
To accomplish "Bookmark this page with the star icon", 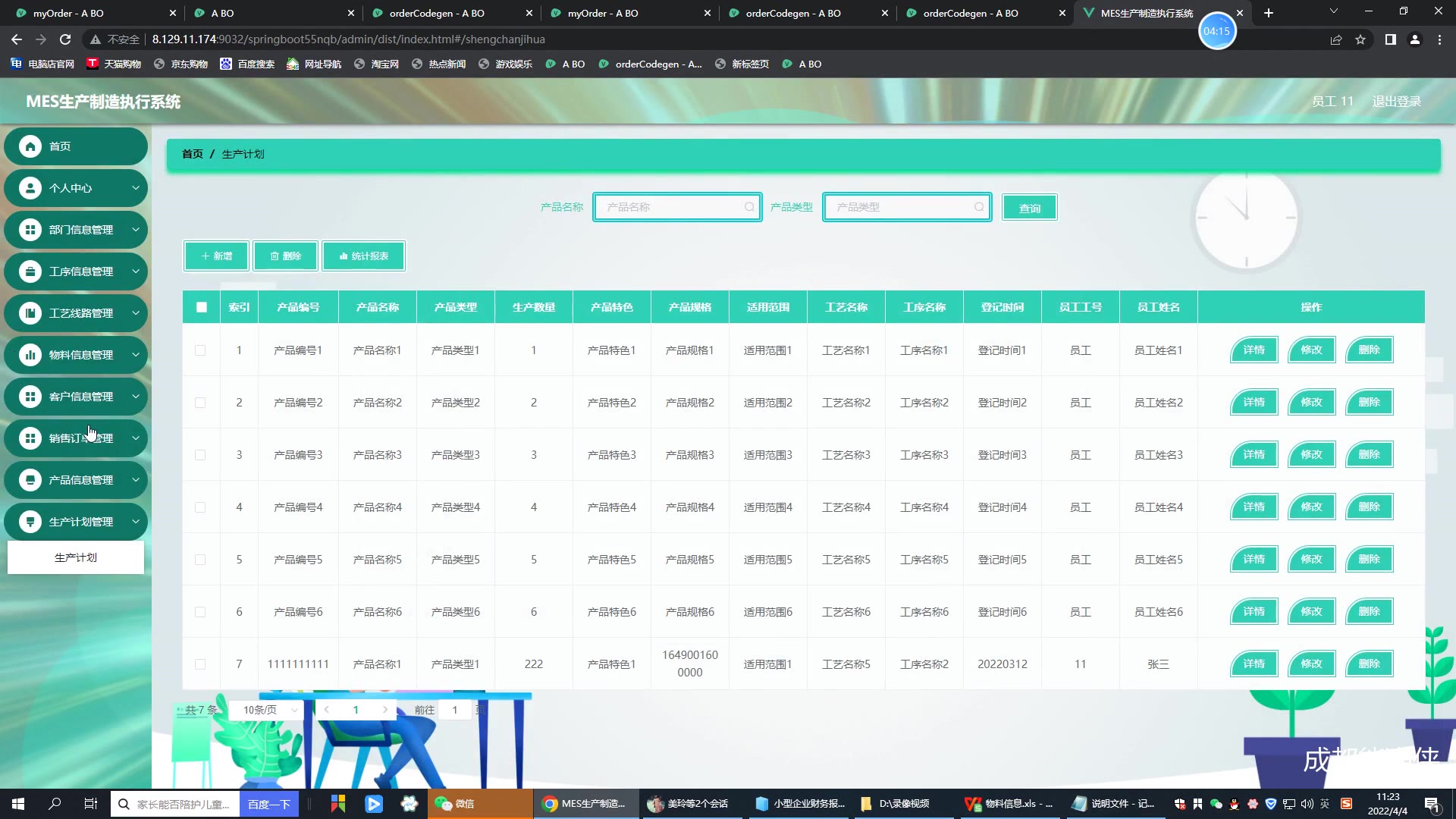I will 1360,39.
